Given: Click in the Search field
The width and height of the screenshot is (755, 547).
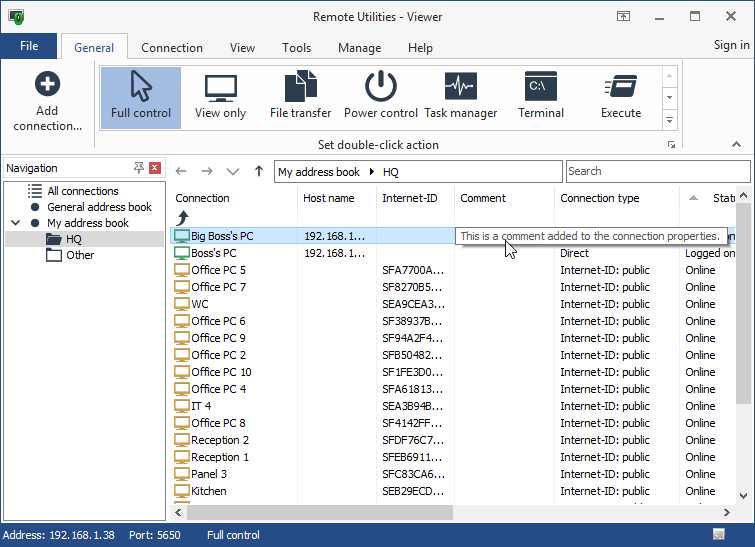Looking at the screenshot, I should point(658,171).
